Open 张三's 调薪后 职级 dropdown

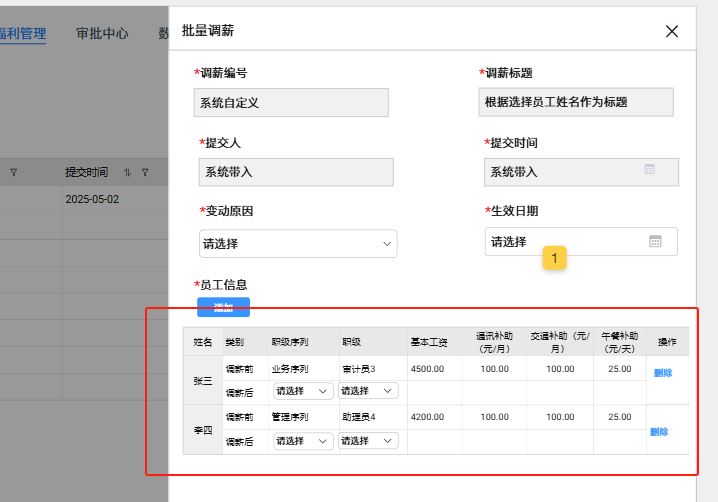tap(369, 391)
